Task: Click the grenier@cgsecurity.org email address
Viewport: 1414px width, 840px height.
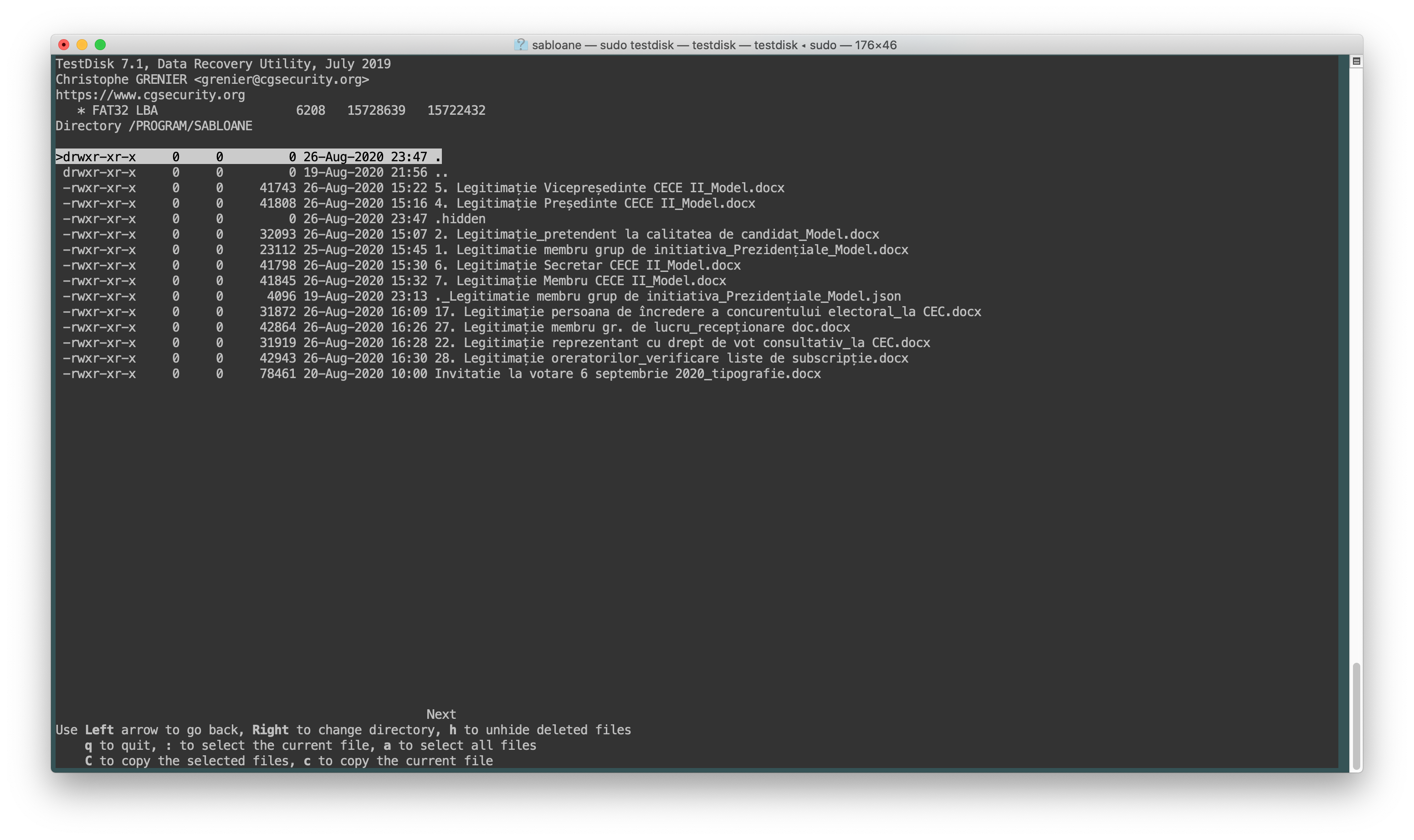Action: 281,79
